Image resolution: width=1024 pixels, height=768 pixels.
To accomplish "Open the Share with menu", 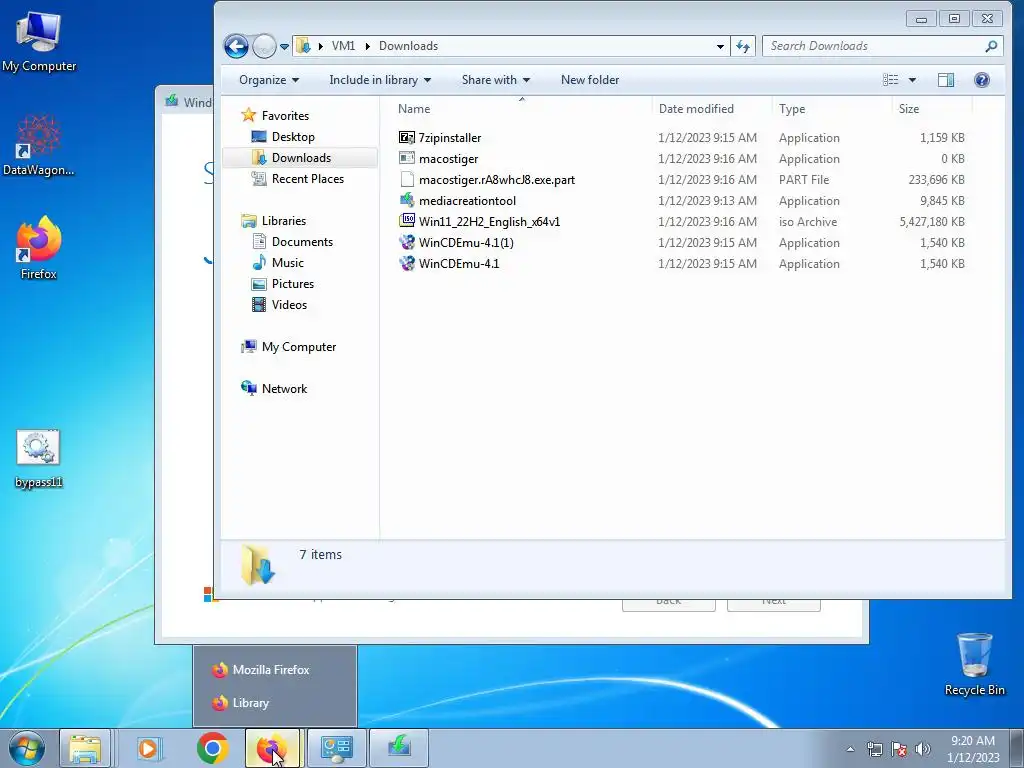I will pyautogui.click(x=496, y=80).
